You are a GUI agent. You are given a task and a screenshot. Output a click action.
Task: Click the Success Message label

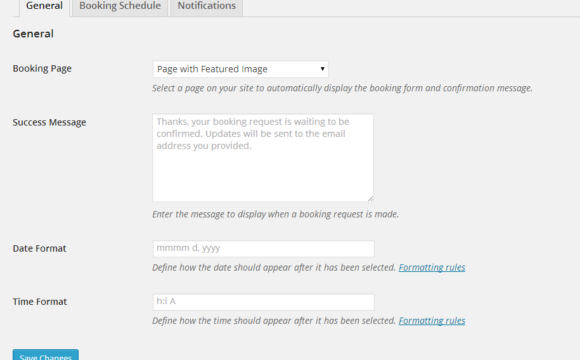click(x=49, y=122)
